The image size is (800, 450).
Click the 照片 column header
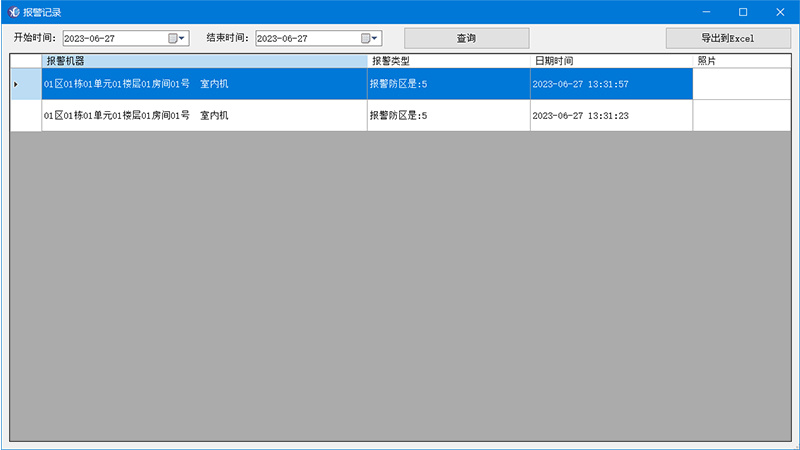click(742, 61)
